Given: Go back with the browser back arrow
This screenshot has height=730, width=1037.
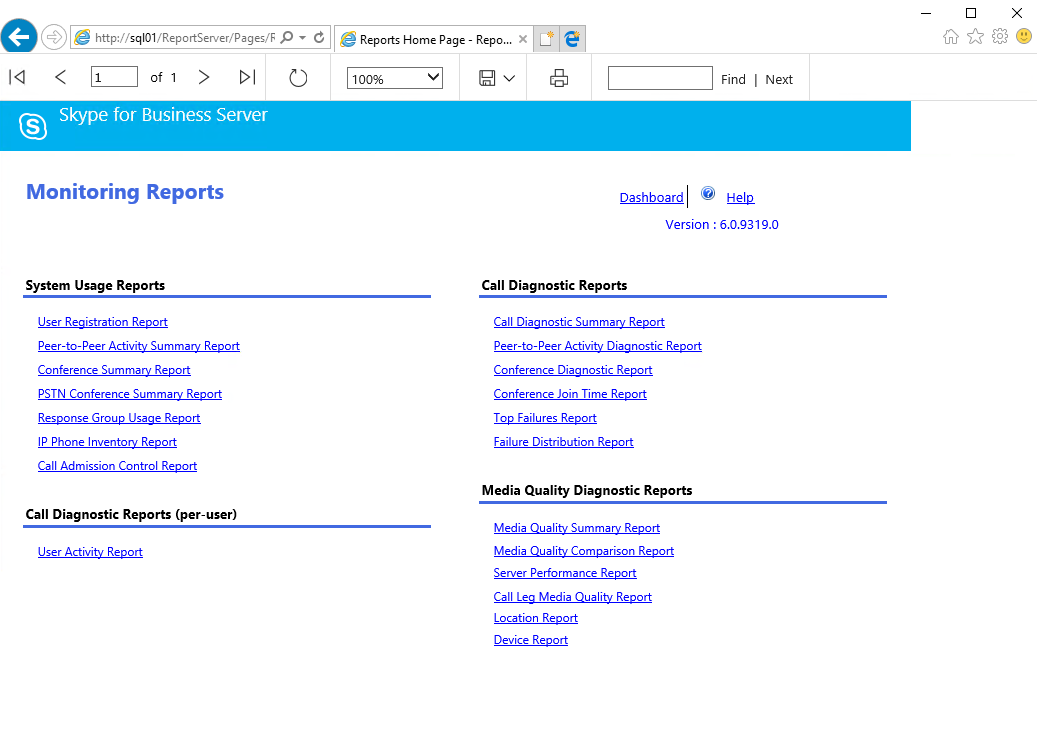Looking at the screenshot, I should pos(19,36).
